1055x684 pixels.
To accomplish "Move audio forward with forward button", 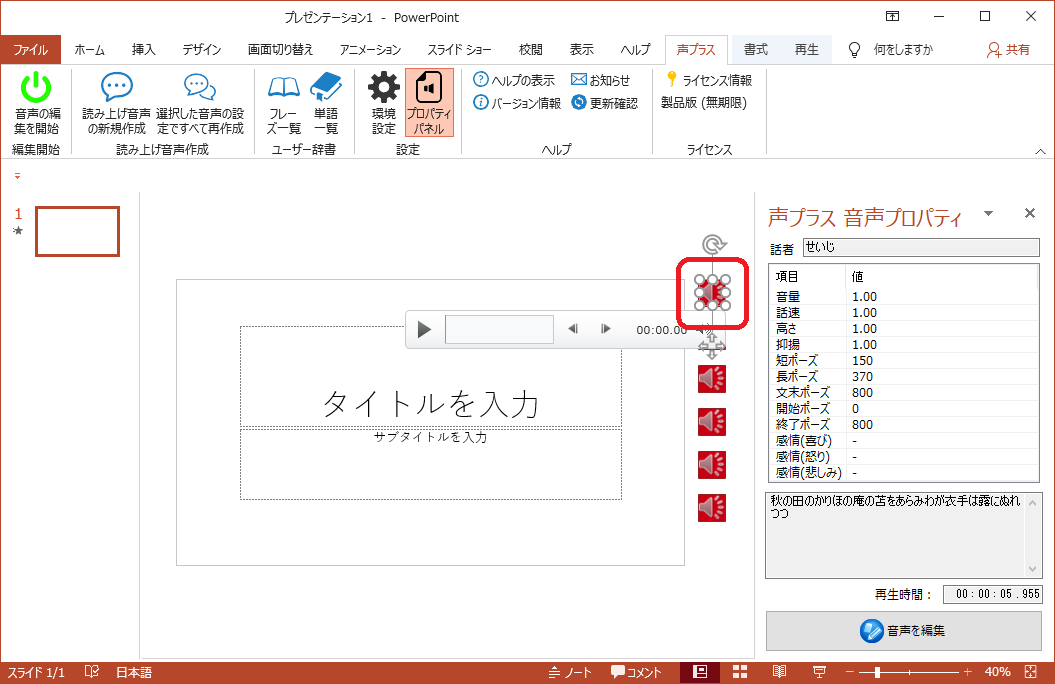I will (606, 329).
